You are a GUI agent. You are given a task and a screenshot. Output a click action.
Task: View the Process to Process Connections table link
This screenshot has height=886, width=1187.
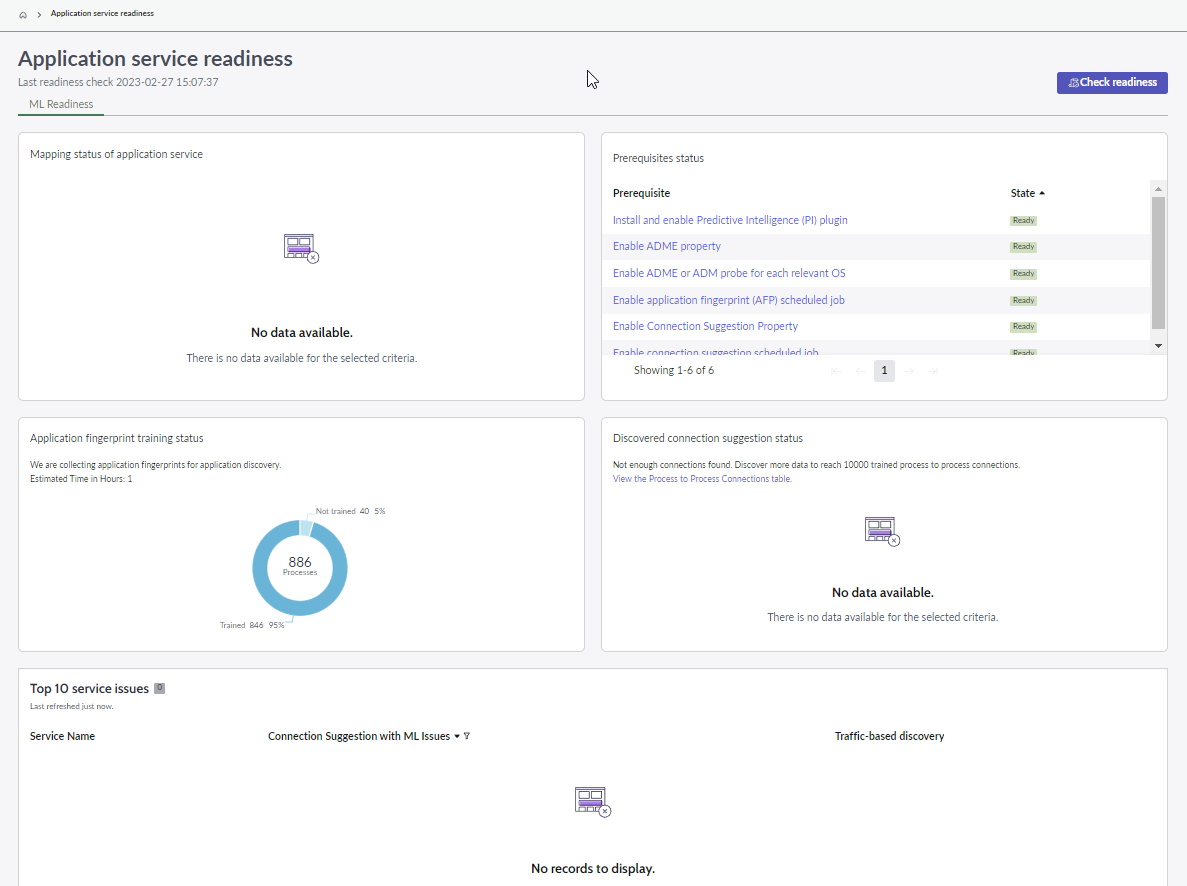click(702, 479)
